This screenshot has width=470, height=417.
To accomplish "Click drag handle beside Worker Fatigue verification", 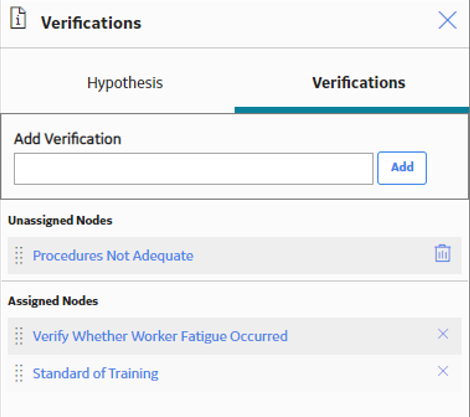I will 19,336.
